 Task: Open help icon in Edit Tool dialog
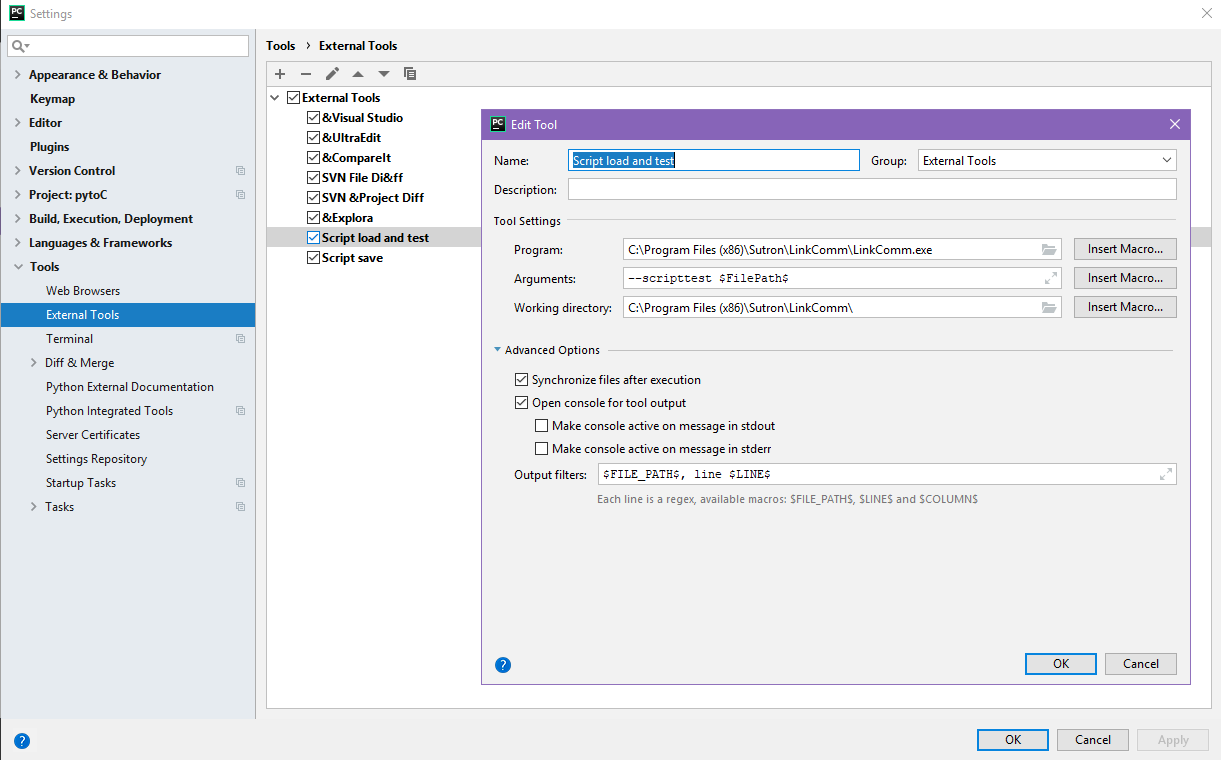point(503,664)
